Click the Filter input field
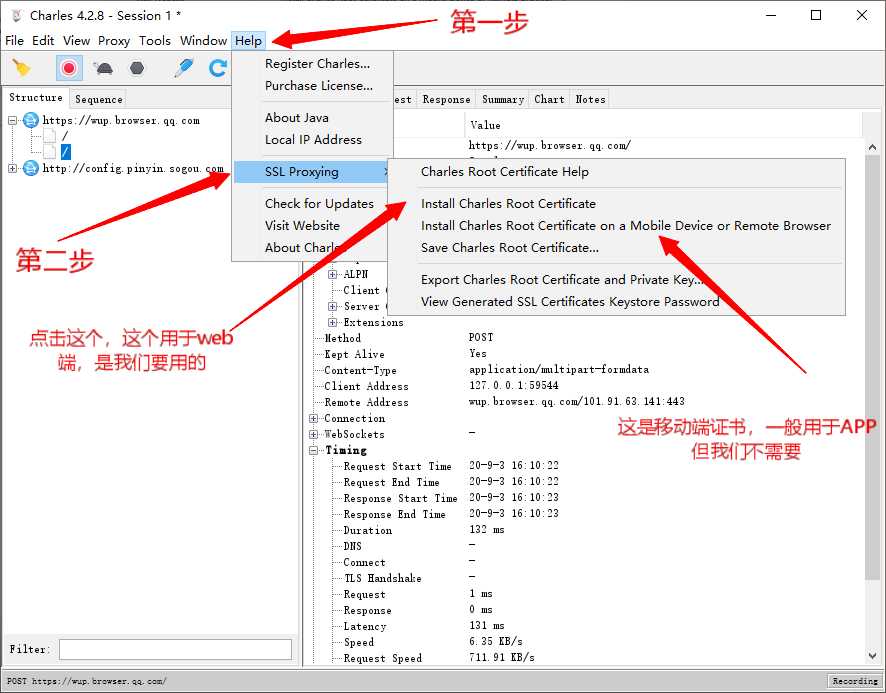This screenshot has width=886, height=693. point(175,649)
